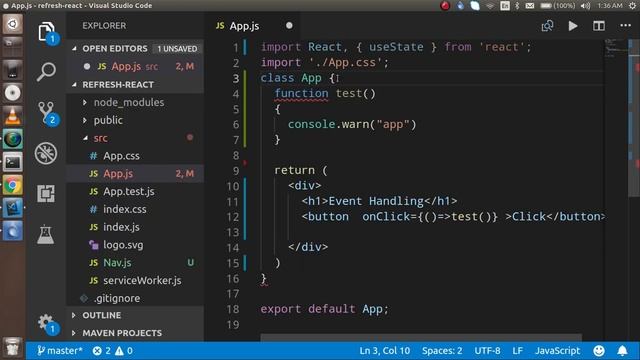This screenshot has height=360, width=640.
Task: Open index.css file
Action: pyautogui.click(x=124, y=209)
